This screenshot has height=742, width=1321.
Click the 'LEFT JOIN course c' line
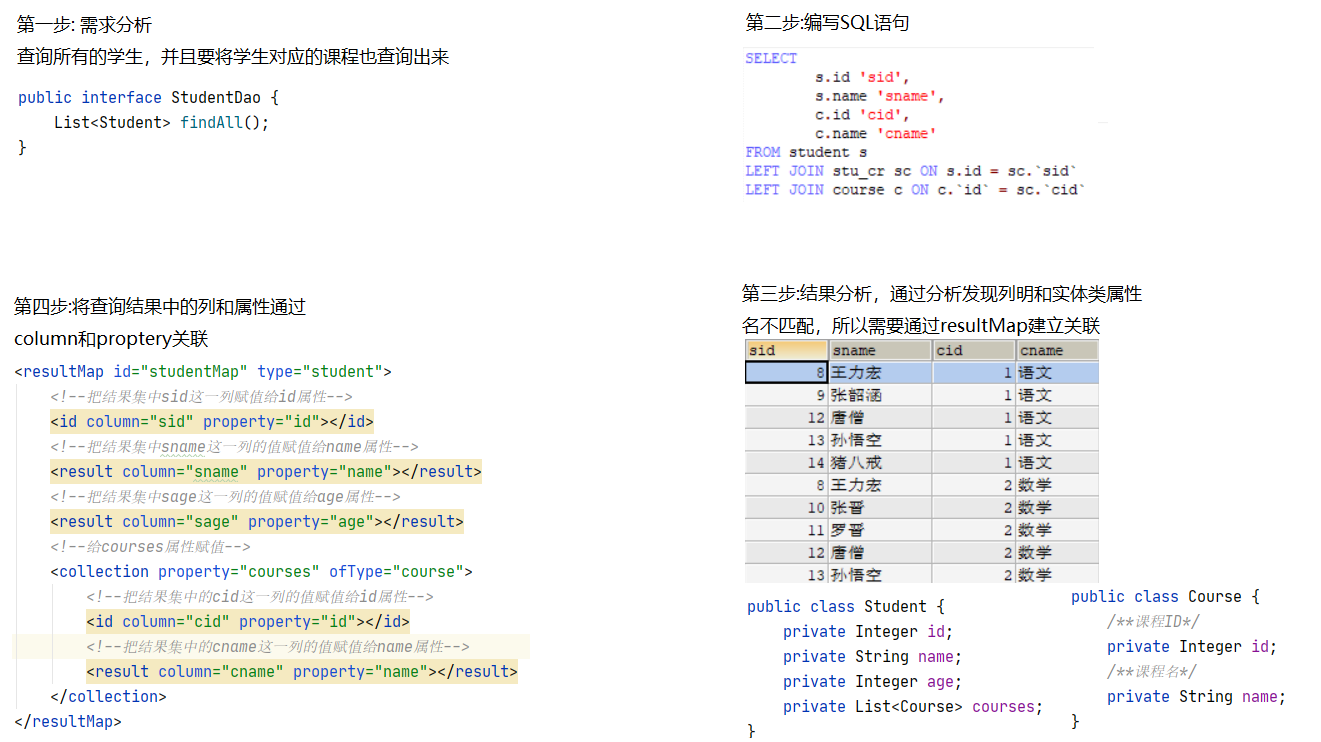point(915,189)
